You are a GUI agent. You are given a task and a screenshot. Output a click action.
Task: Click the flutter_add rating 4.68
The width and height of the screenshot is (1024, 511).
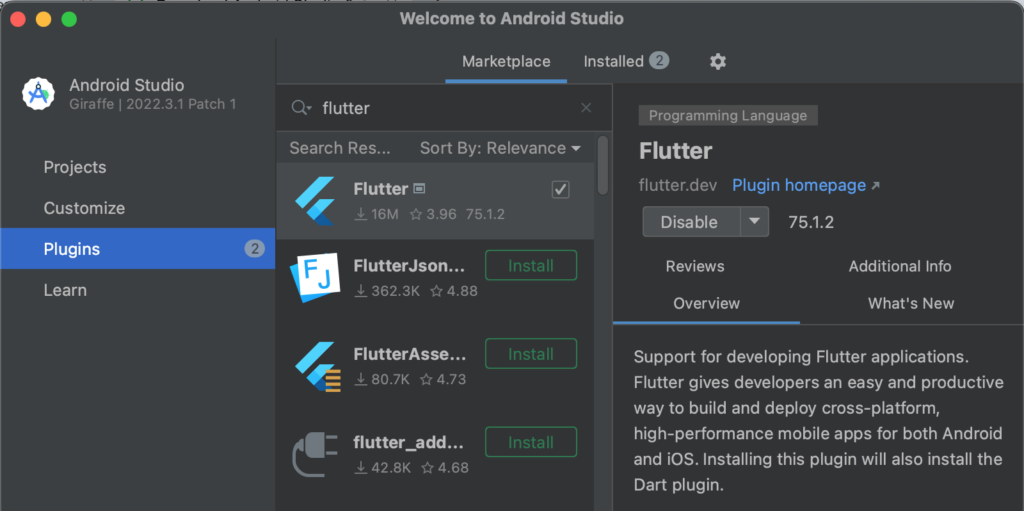click(x=445, y=468)
